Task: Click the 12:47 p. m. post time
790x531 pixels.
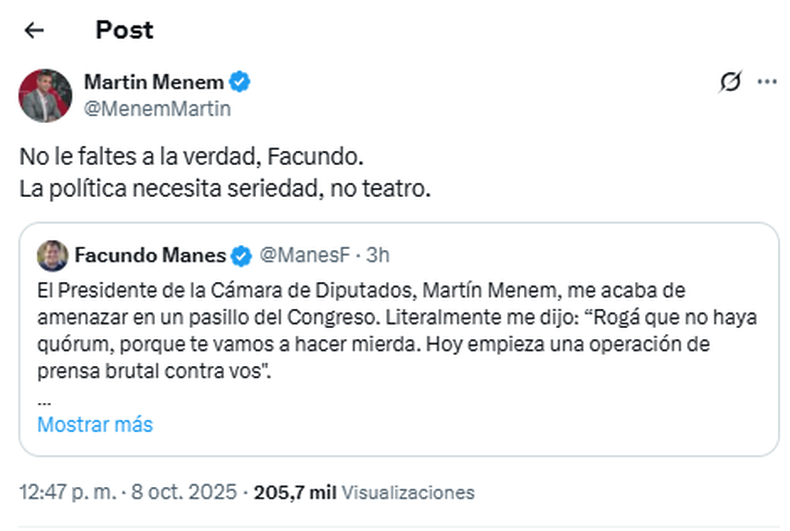Action: pyautogui.click(x=68, y=492)
